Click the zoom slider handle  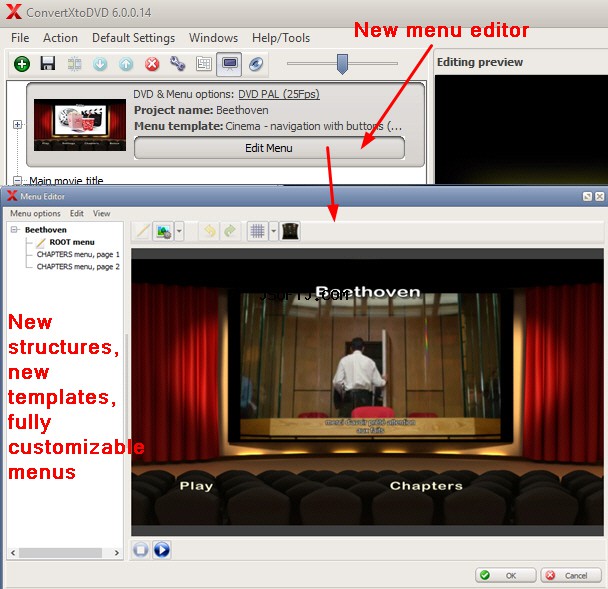click(342, 64)
